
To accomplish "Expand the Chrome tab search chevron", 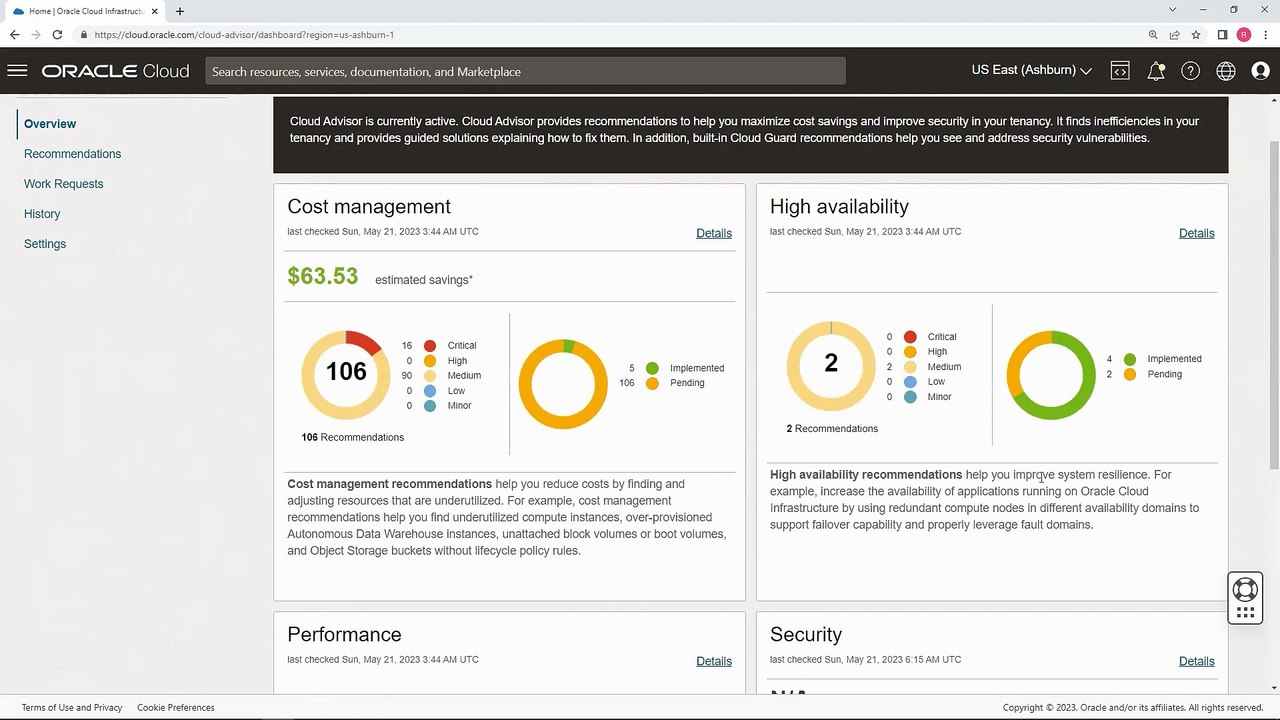I will pyautogui.click(x=1172, y=10).
